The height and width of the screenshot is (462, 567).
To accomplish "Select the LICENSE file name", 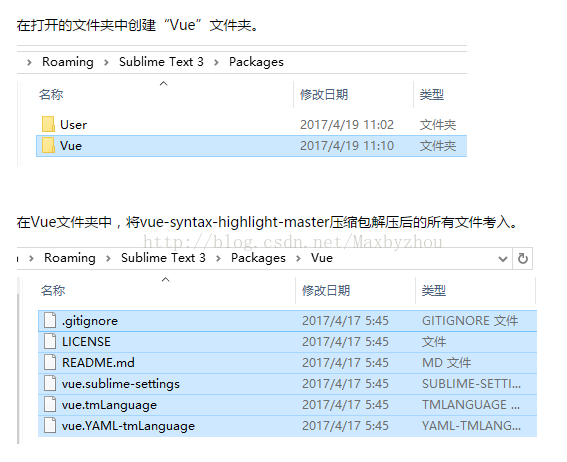I will pyautogui.click(x=86, y=342).
